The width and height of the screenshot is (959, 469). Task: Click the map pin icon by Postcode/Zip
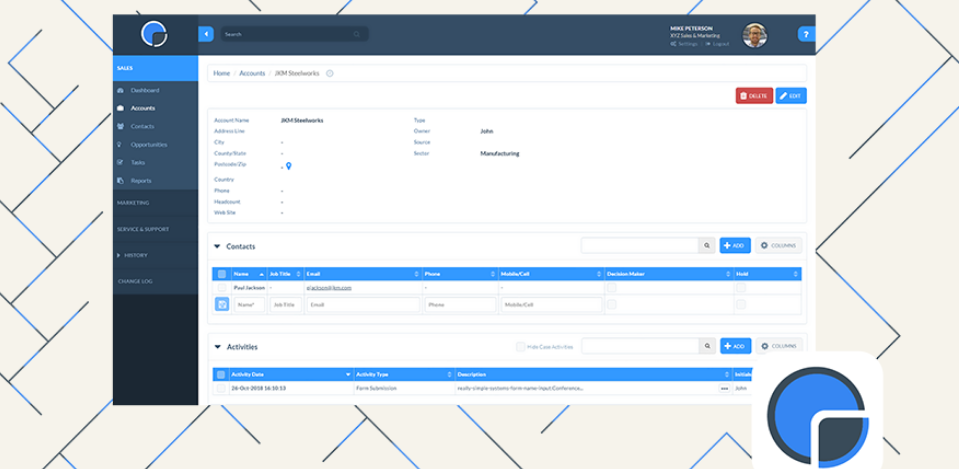tap(289, 166)
